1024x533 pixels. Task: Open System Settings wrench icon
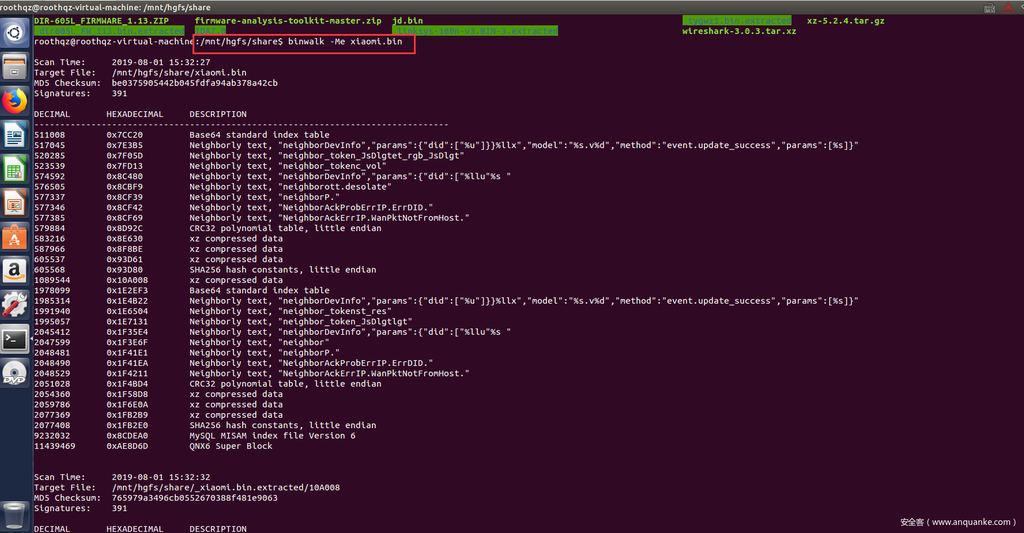[x=14, y=306]
